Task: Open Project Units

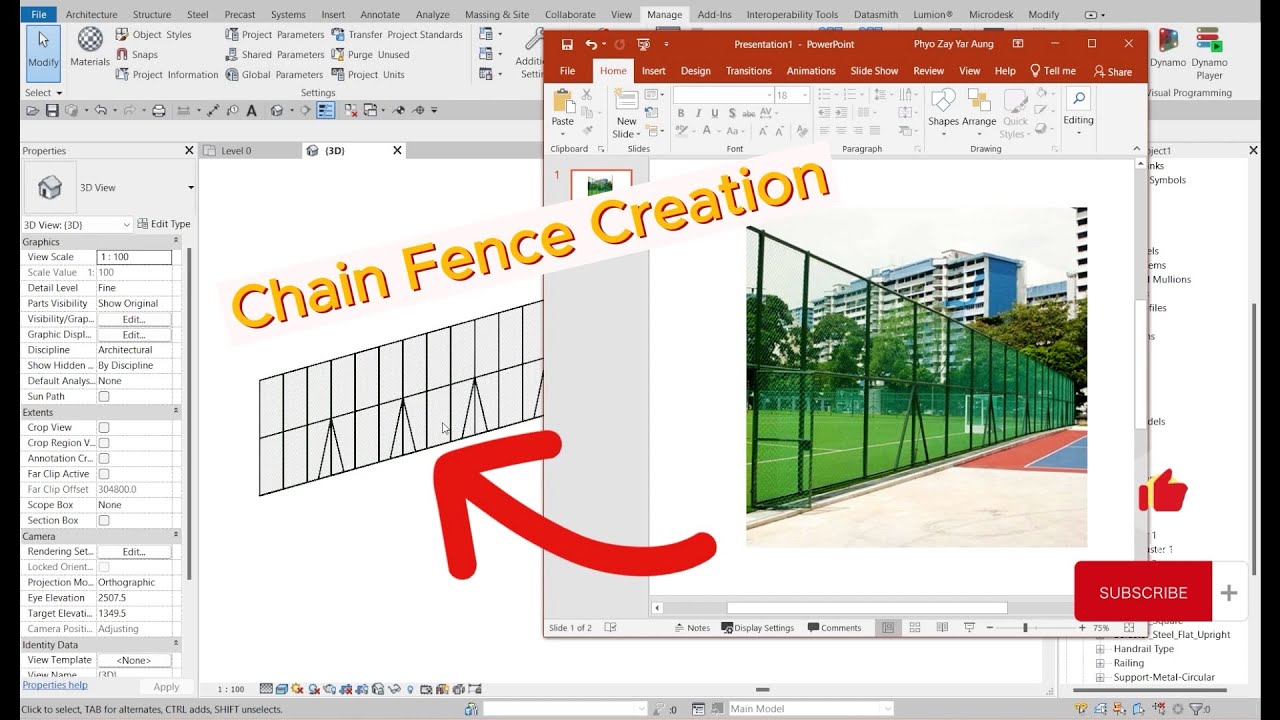Action: click(367, 74)
